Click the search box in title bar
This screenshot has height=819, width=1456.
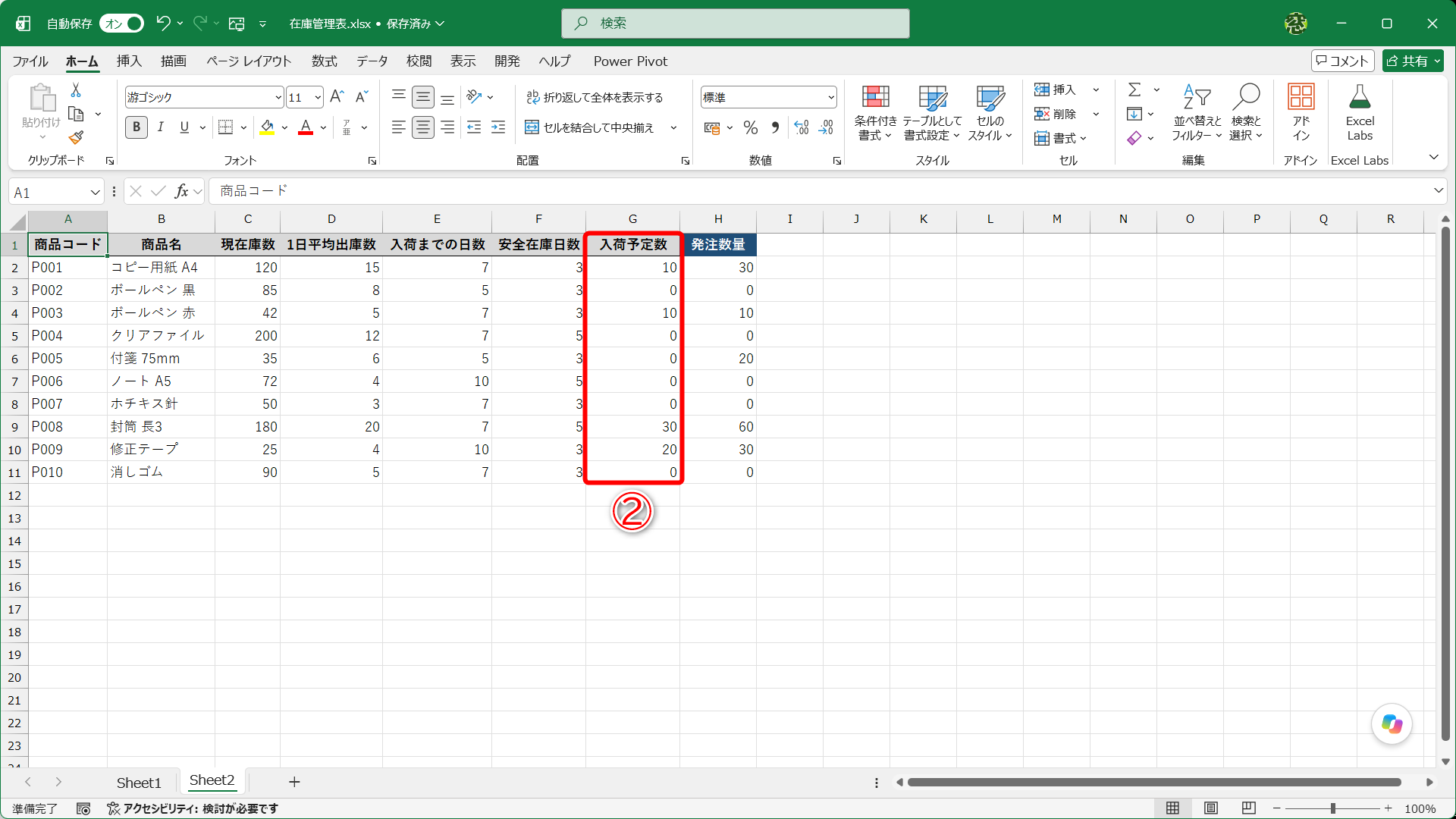click(x=735, y=24)
